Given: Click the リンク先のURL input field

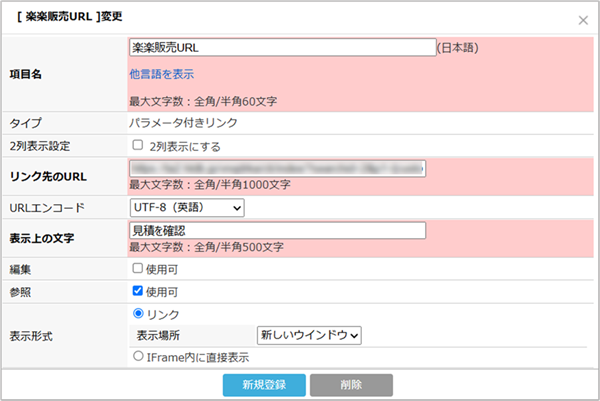Looking at the screenshot, I should pos(278,169).
